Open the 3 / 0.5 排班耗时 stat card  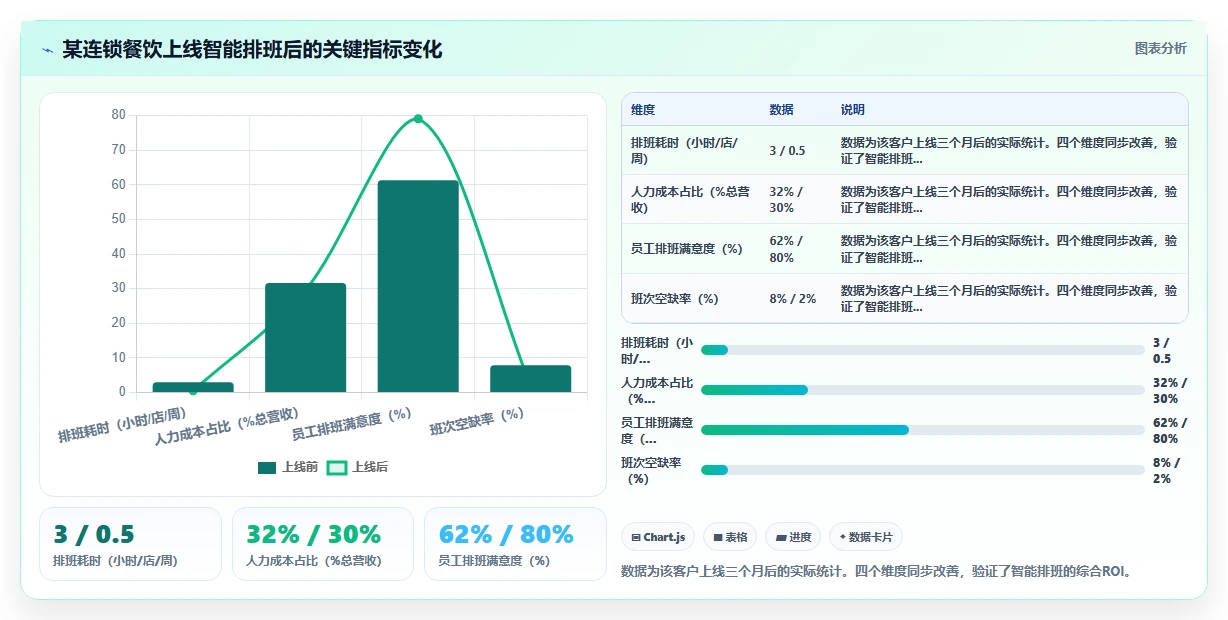click(130, 544)
